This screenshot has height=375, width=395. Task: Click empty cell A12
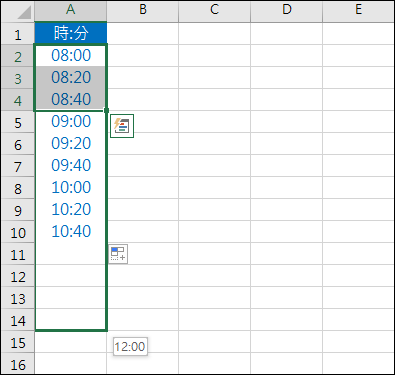pyautogui.click(x=71, y=276)
